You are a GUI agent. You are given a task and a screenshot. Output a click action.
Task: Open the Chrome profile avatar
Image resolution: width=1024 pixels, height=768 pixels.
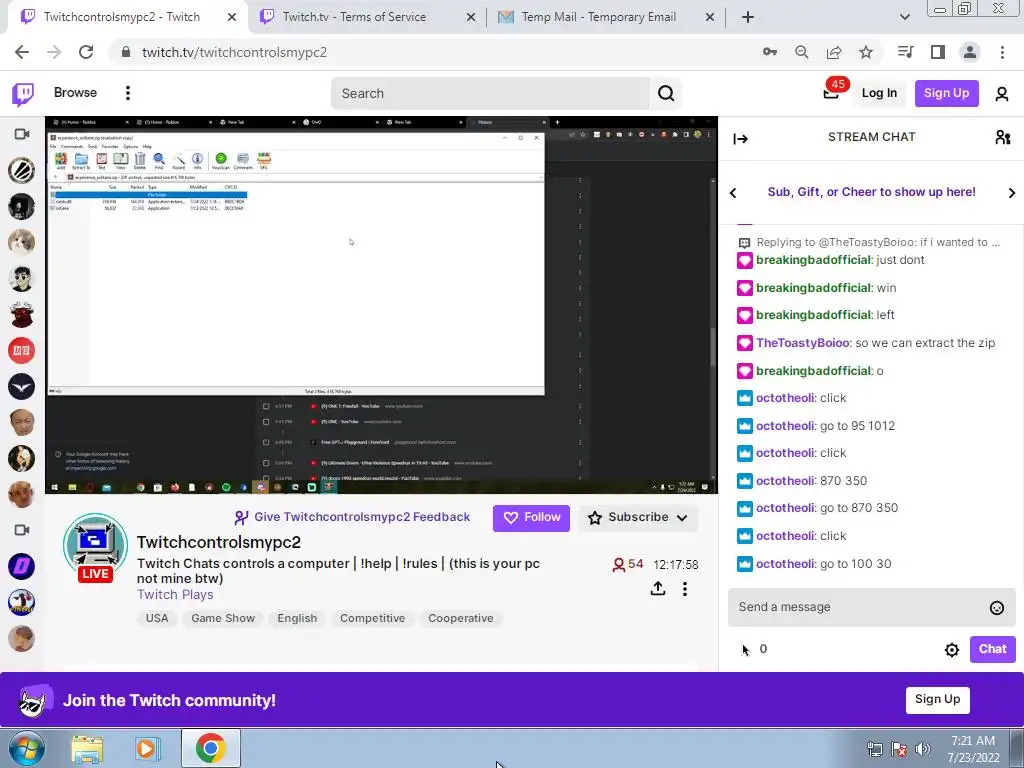click(970, 52)
